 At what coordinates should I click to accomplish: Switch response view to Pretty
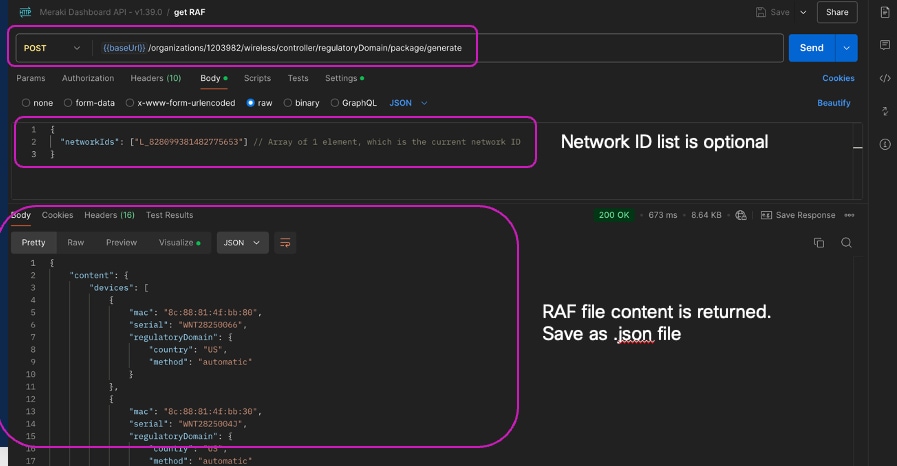click(34, 242)
